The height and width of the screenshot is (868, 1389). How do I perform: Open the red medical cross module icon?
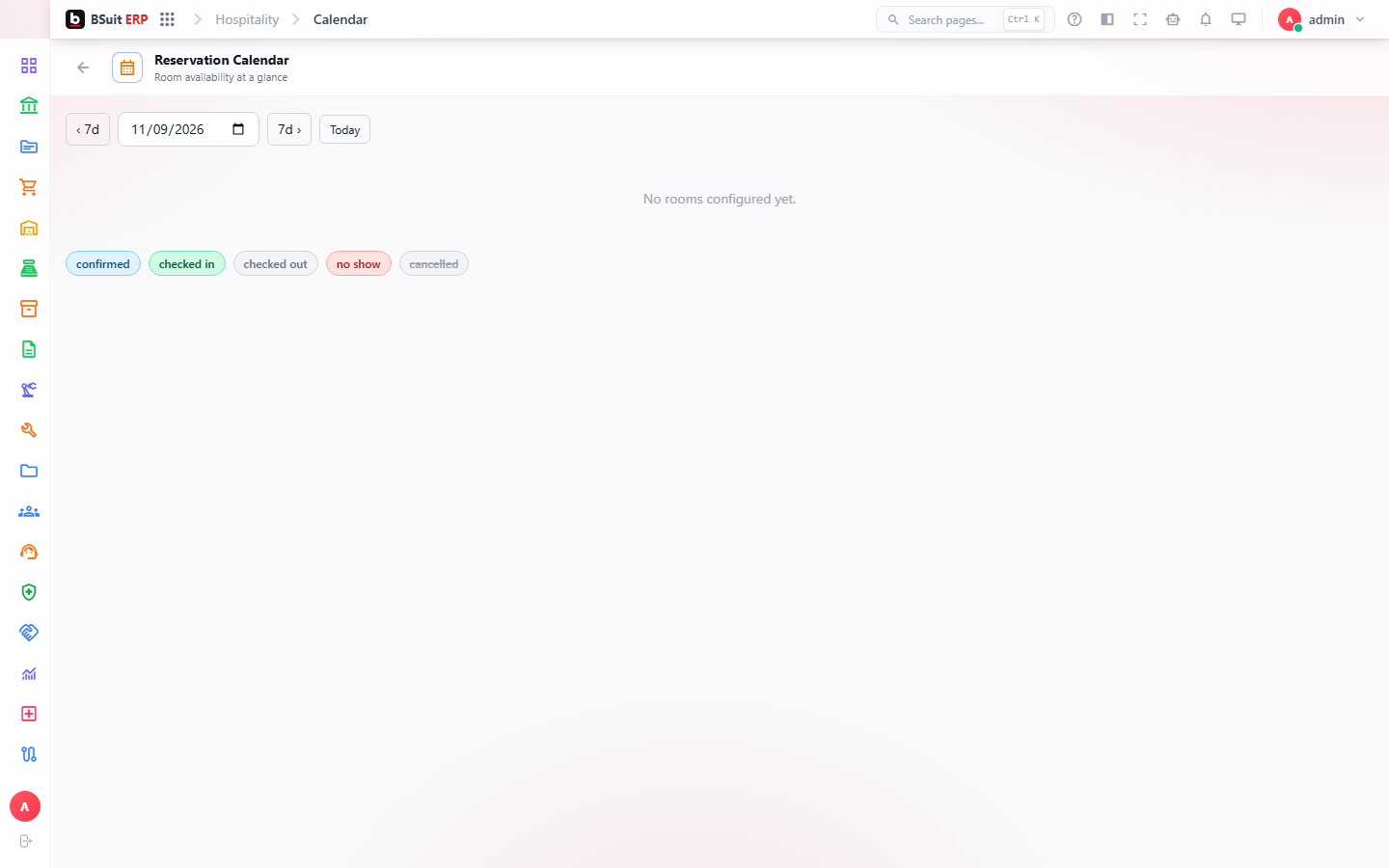[29, 714]
